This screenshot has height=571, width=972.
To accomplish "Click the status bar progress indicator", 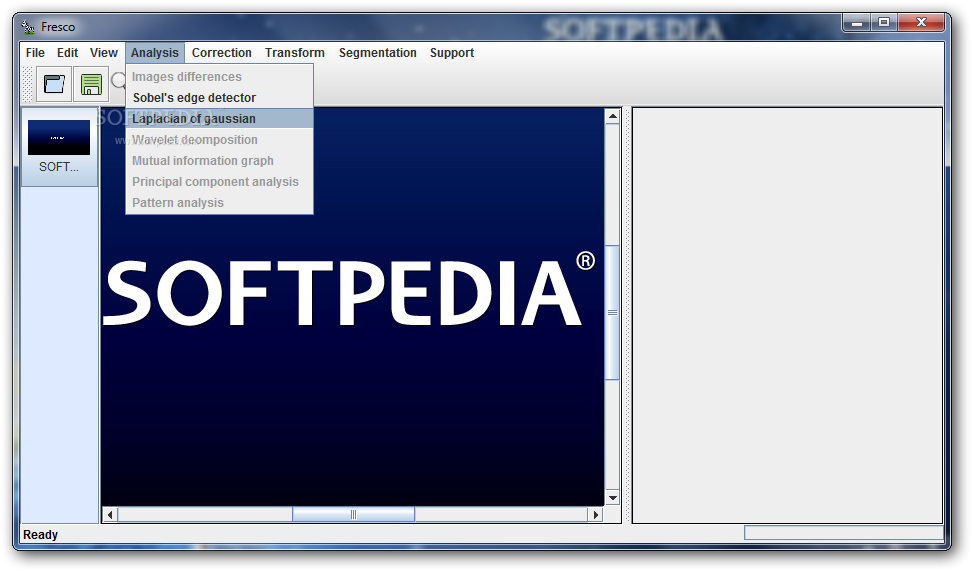I will pyautogui.click(x=843, y=533).
